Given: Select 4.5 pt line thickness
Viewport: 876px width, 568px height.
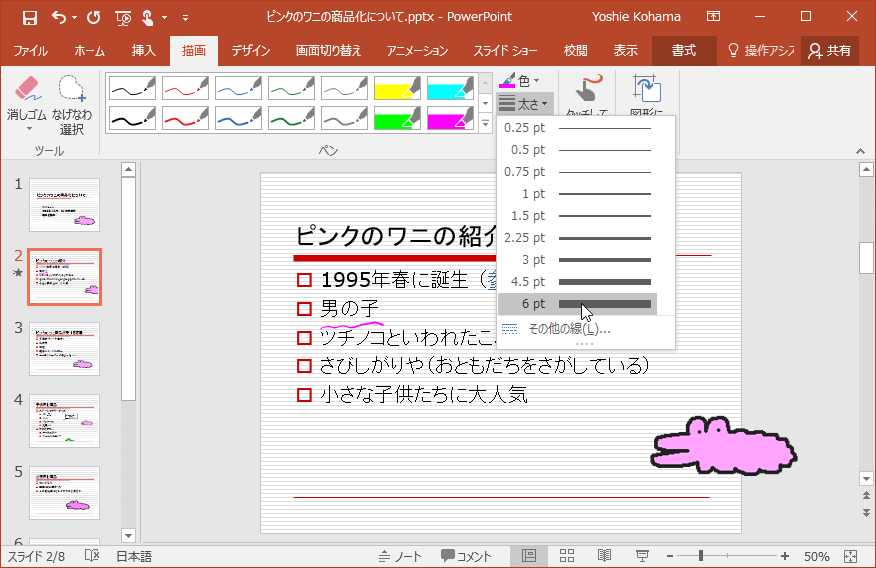Looking at the screenshot, I should (x=577, y=281).
